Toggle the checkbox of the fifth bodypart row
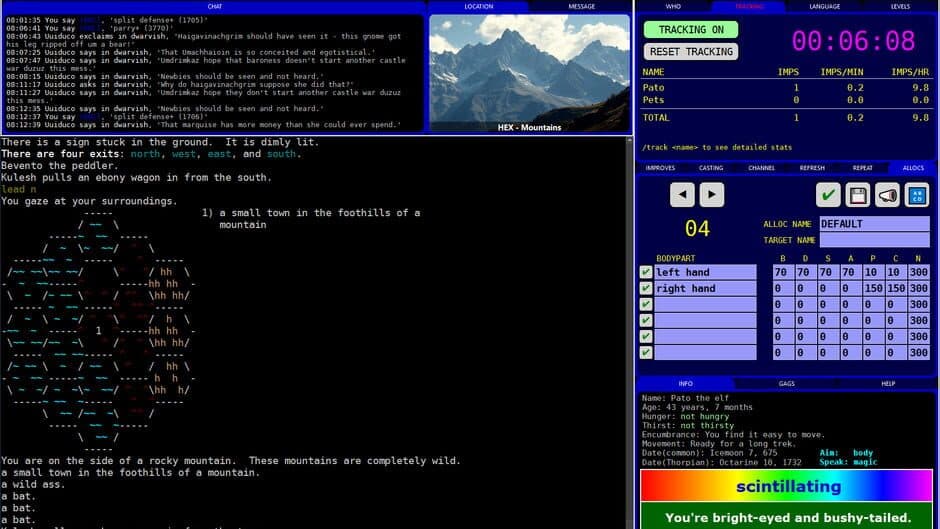 tap(646, 336)
